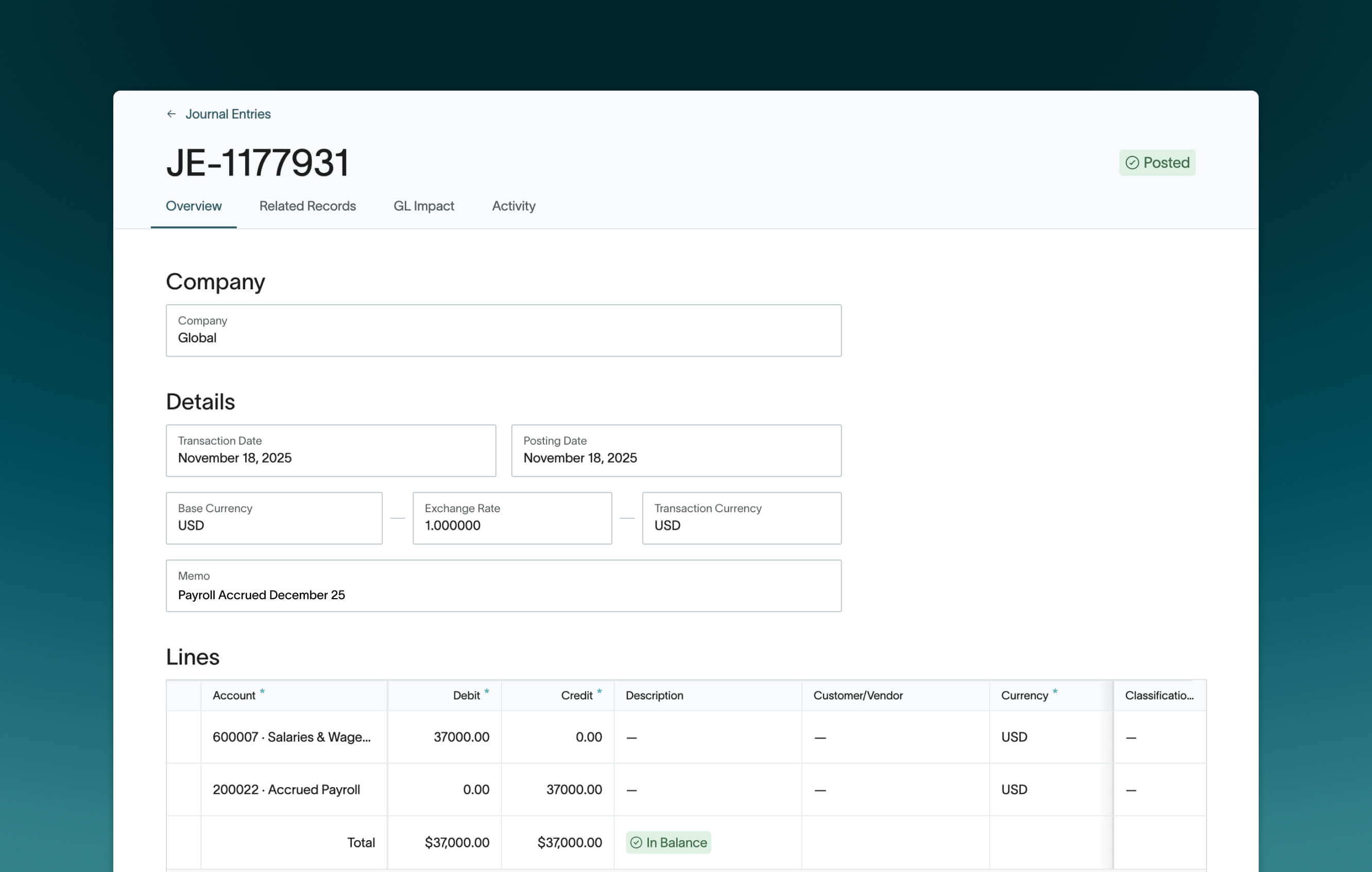Click the Exchange Rate field
This screenshot has height=872, width=1372.
tap(511, 518)
